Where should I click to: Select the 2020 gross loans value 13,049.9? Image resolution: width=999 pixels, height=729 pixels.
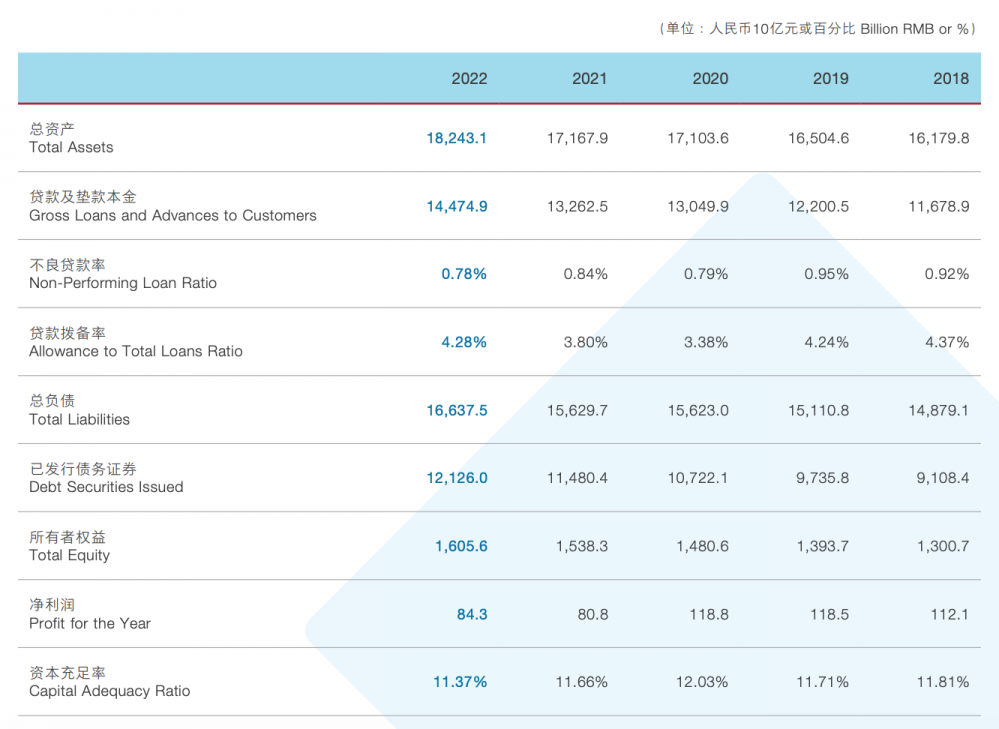coord(697,206)
